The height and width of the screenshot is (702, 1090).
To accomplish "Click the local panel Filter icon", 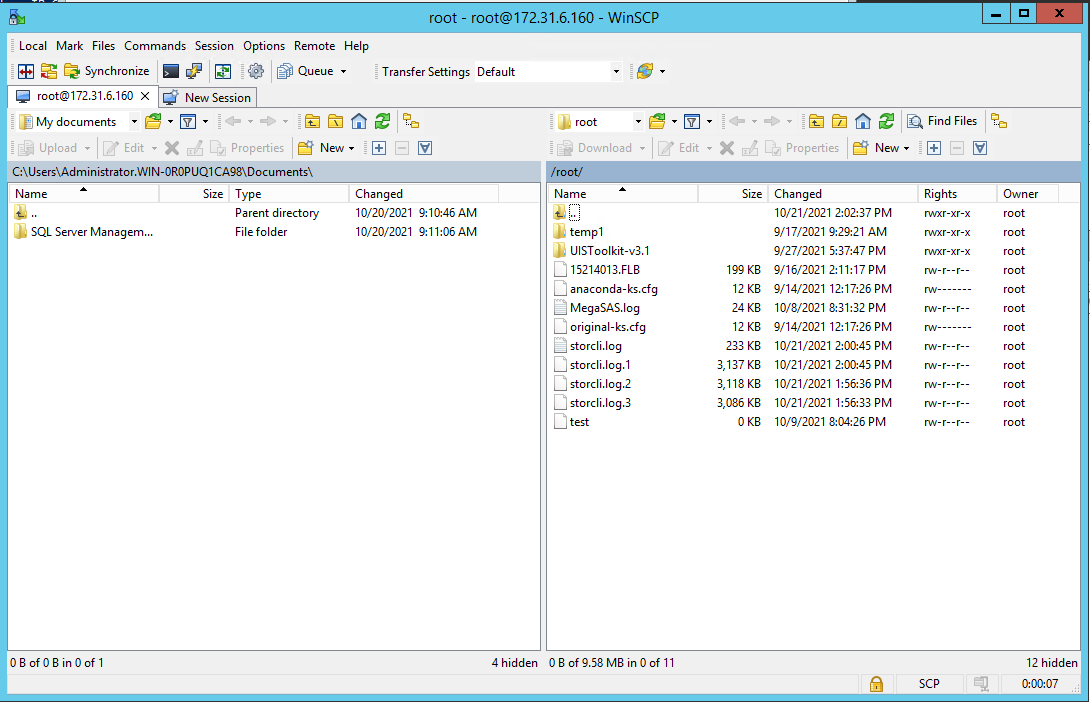I will (188, 122).
